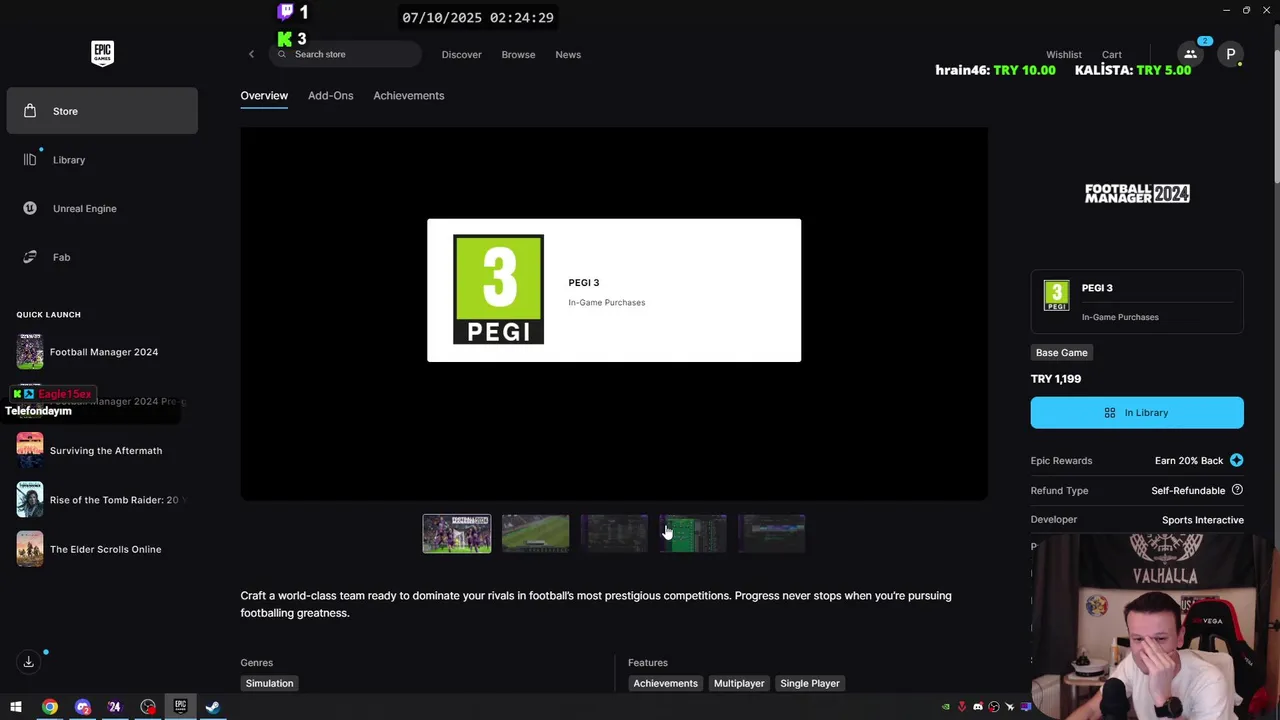Image resolution: width=1280 pixels, height=720 pixels.
Task: Switch to the Overview tab
Action: (x=264, y=96)
